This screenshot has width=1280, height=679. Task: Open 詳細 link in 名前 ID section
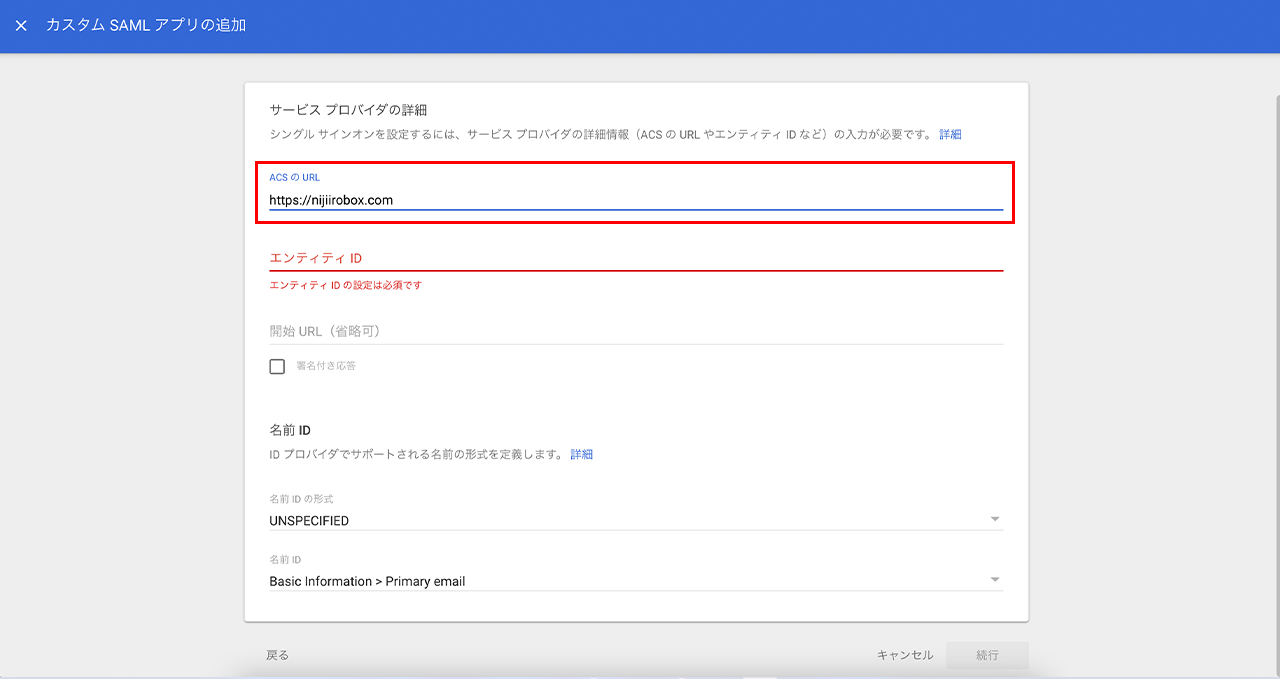coord(581,454)
